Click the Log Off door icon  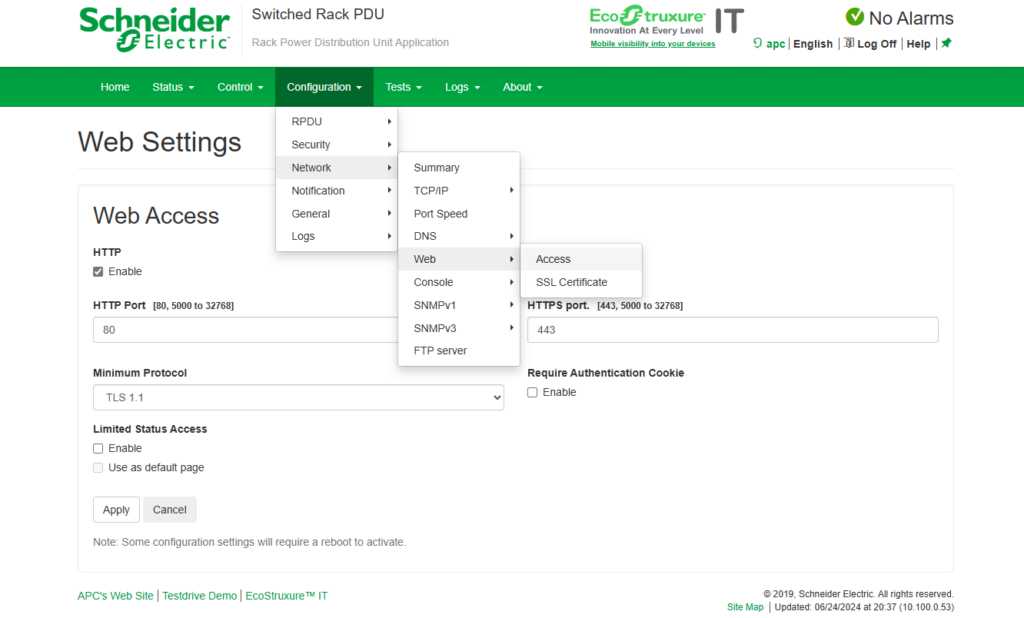coord(849,44)
